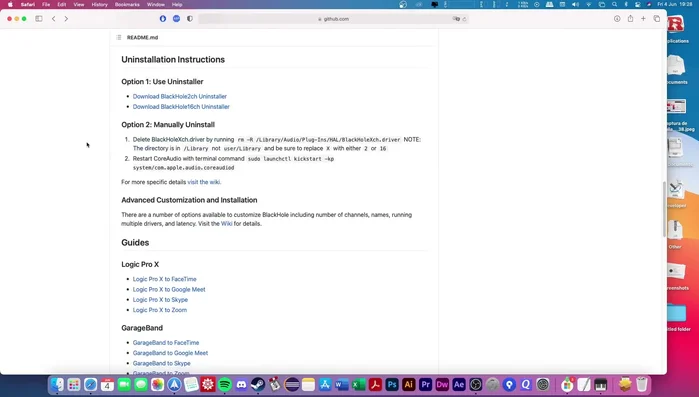Screen dimensions: 699x397
Task: Click the rm -R driver command text
Action: (x=319, y=139)
